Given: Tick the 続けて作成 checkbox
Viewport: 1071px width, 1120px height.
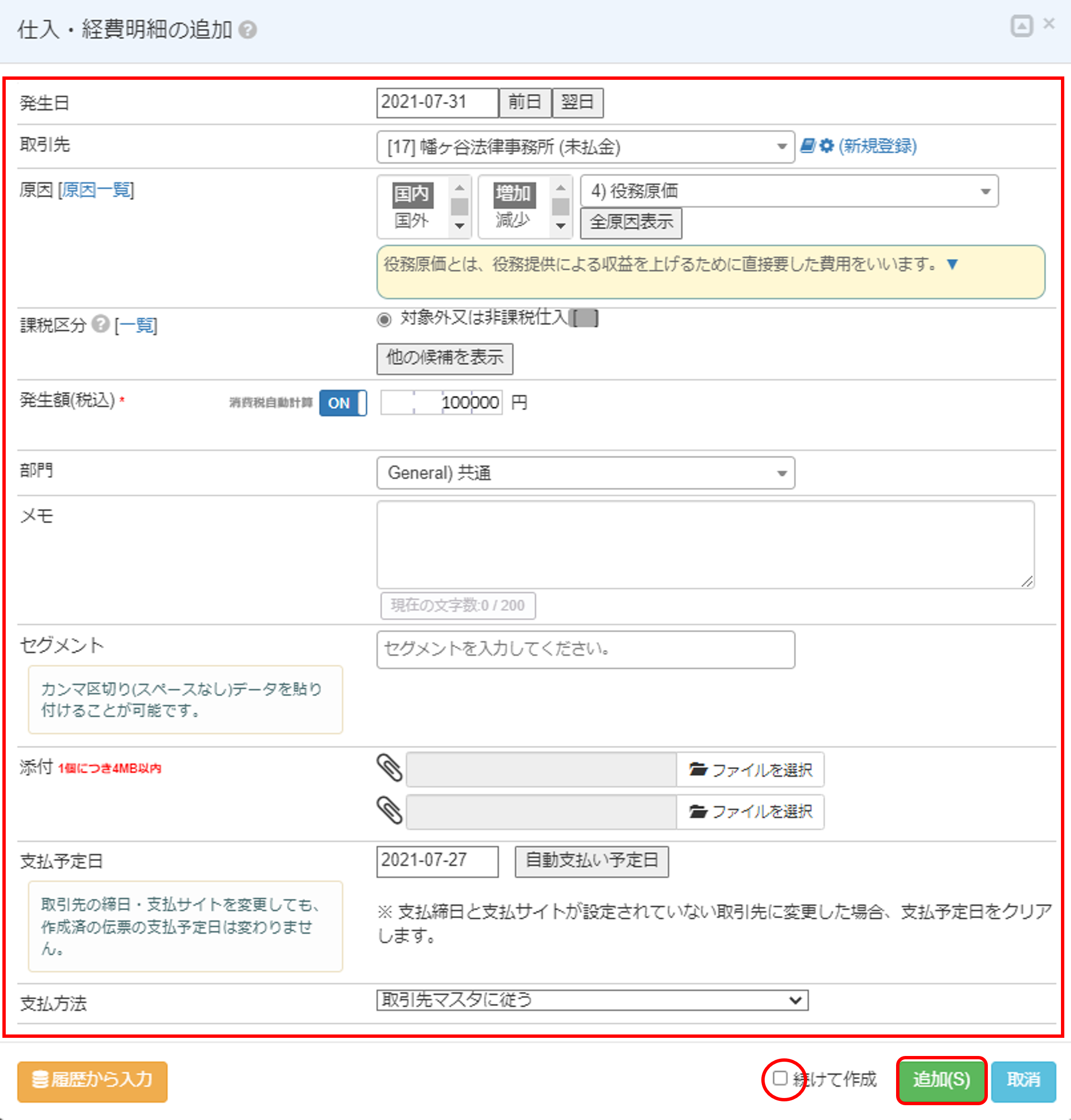Looking at the screenshot, I should coord(780,1078).
